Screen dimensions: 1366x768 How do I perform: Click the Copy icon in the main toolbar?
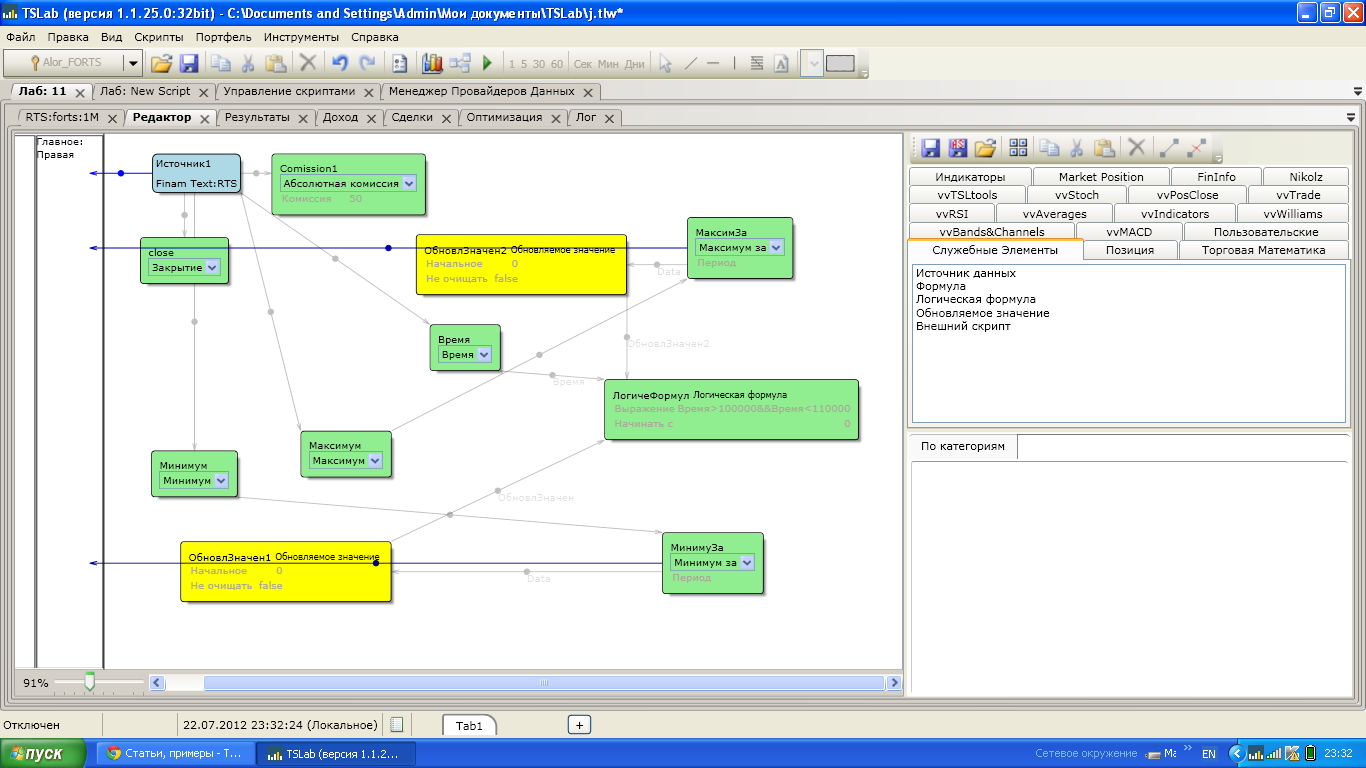(x=220, y=63)
